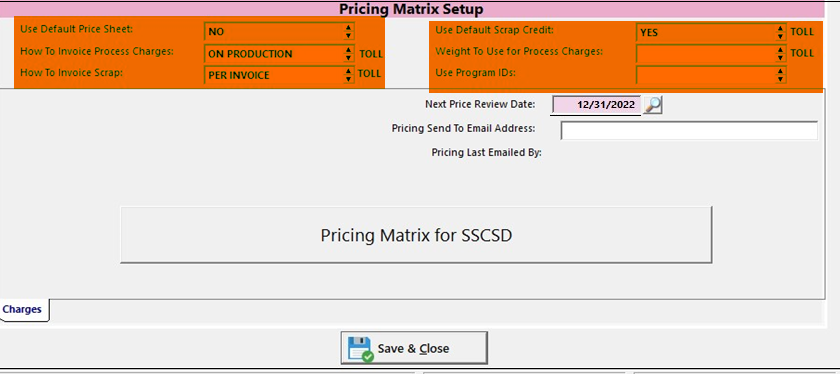Viewport: 840px width, 374px height.
Task: Click the Weight To Use for Process Charges label
Action: [519, 51]
